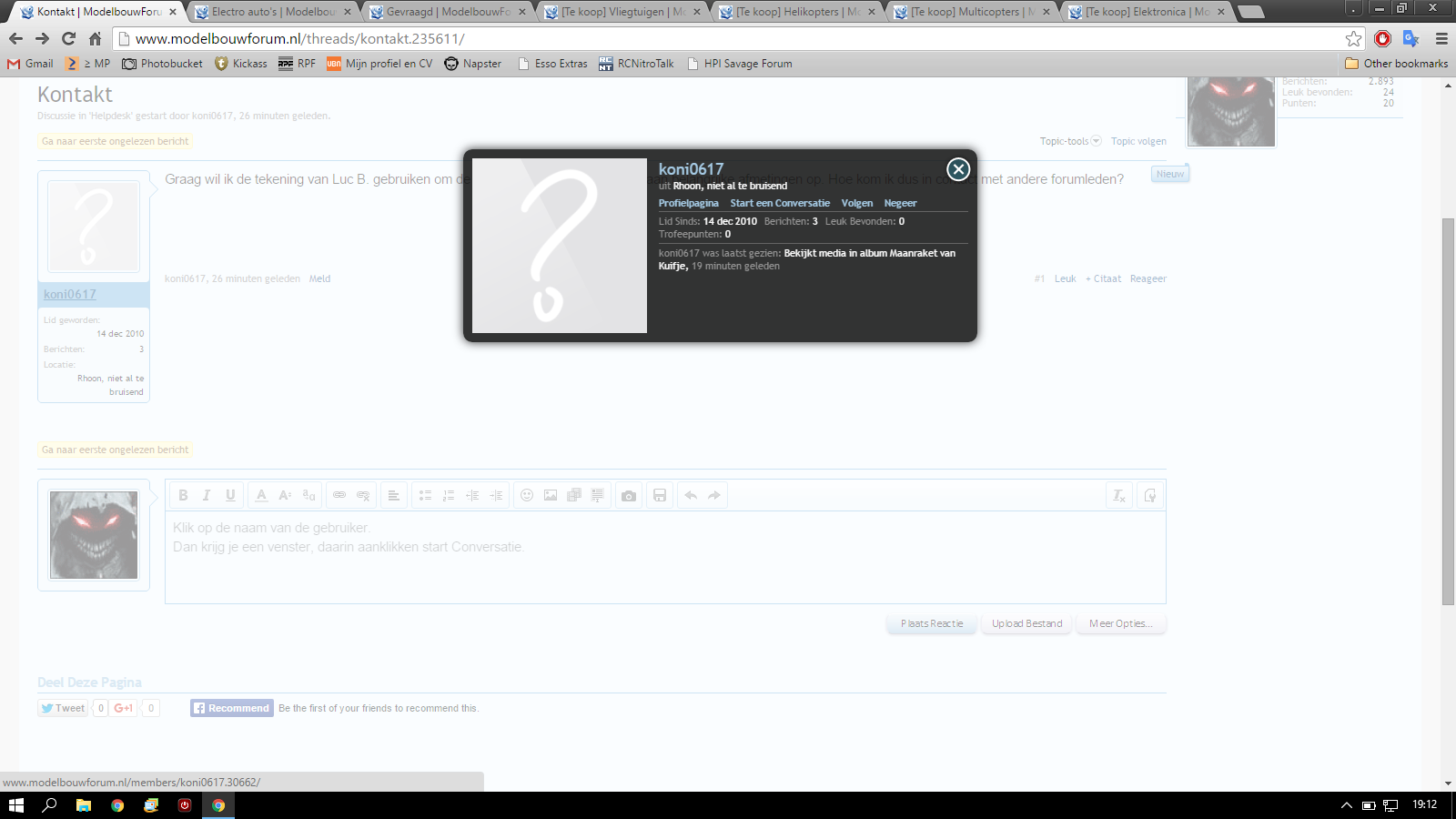Click the remove link icon

click(x=363, y=495)
